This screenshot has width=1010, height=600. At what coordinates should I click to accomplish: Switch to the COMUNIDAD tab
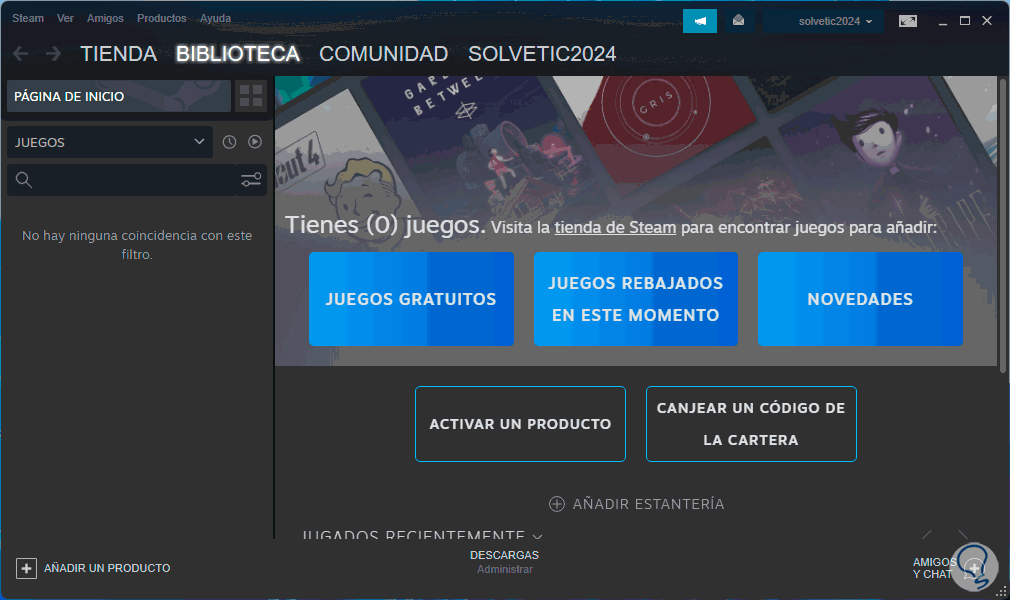[384, 53]
